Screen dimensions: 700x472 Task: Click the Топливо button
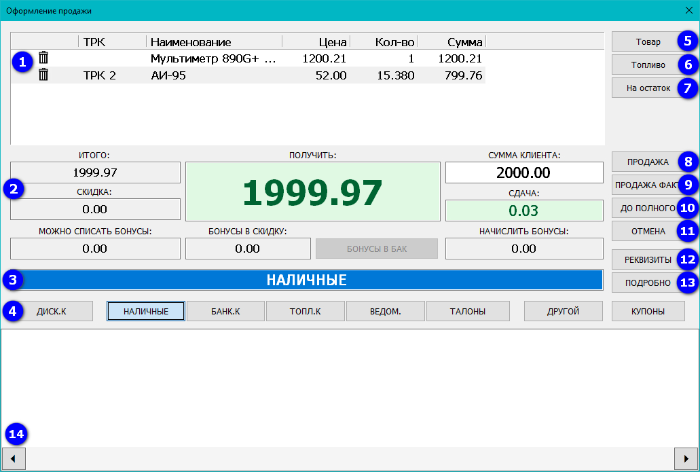point(646,64)
